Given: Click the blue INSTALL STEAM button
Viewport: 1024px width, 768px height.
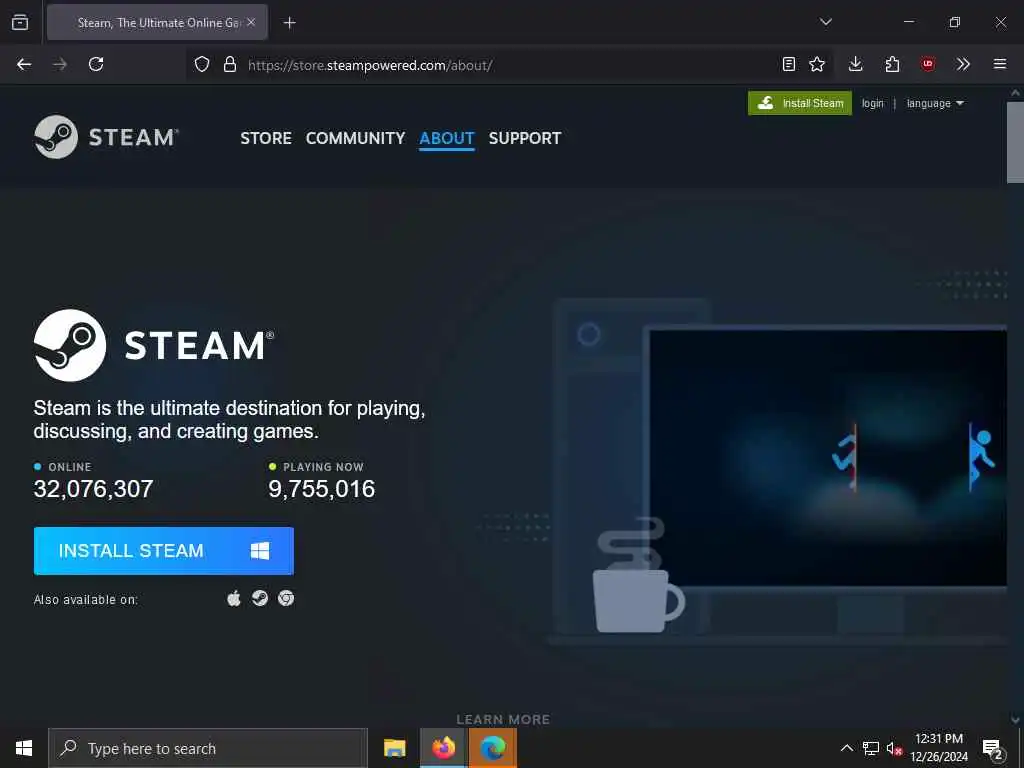Looking at the screenshot, I should coord(164,551).
